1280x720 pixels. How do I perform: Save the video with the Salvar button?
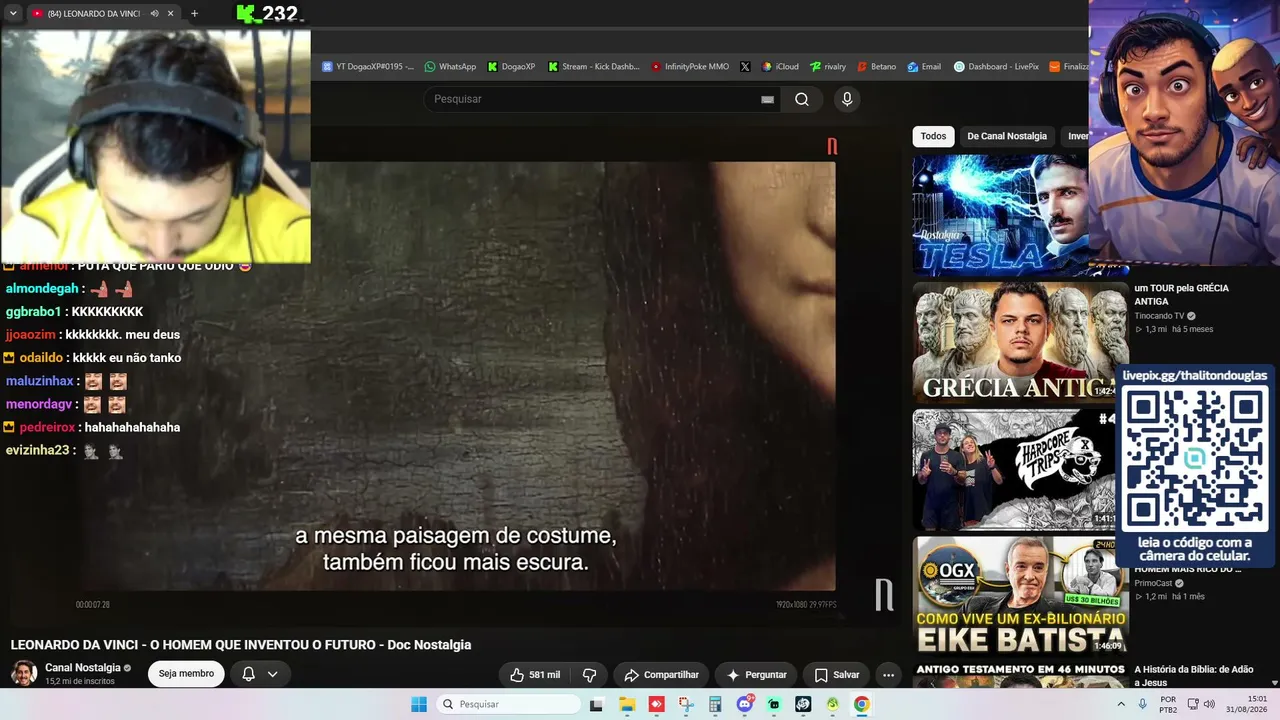pyautogui.click(x=837, y=675)
